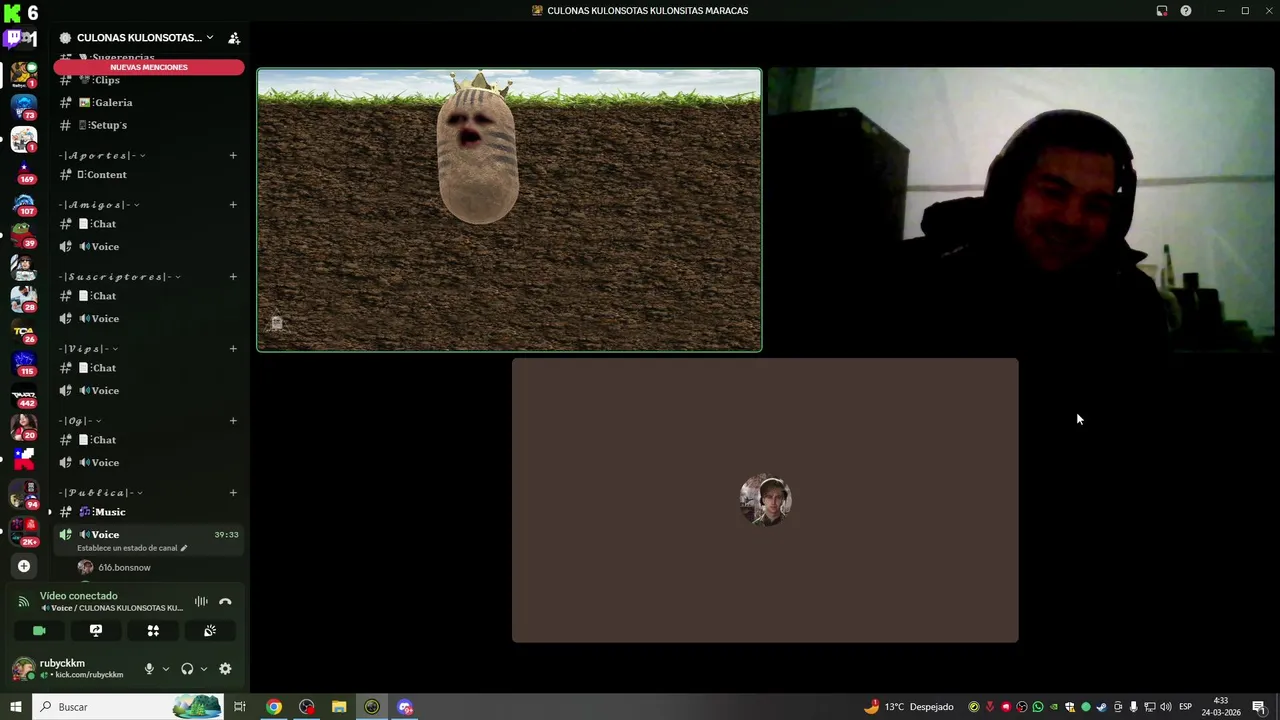
Task: Create a channel in Vips category
Action: tap(233, 349)
